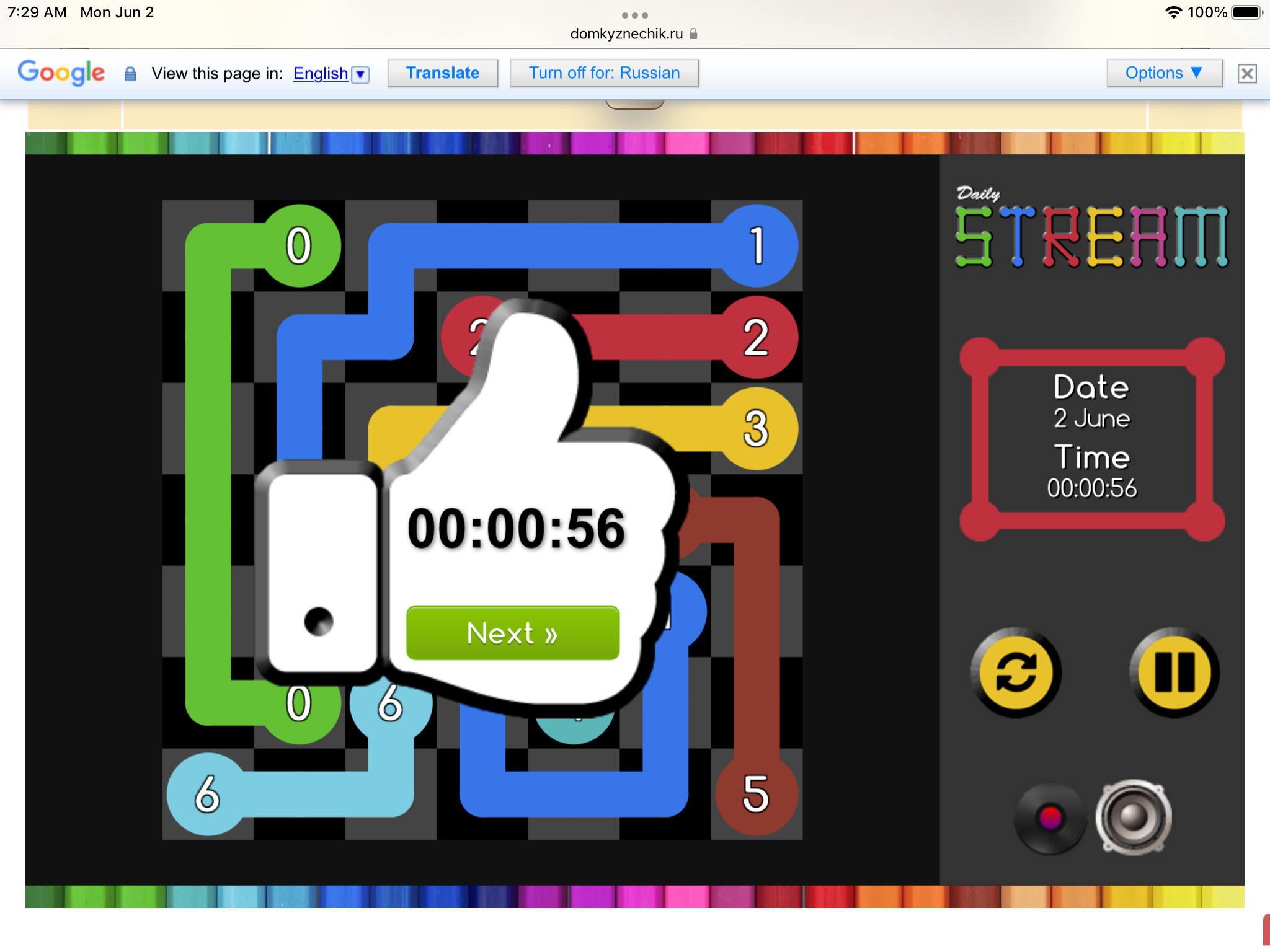Viewport: 1270px width, 952px height.
Task: Click the Translate button
Action: (x=443, y=73)
